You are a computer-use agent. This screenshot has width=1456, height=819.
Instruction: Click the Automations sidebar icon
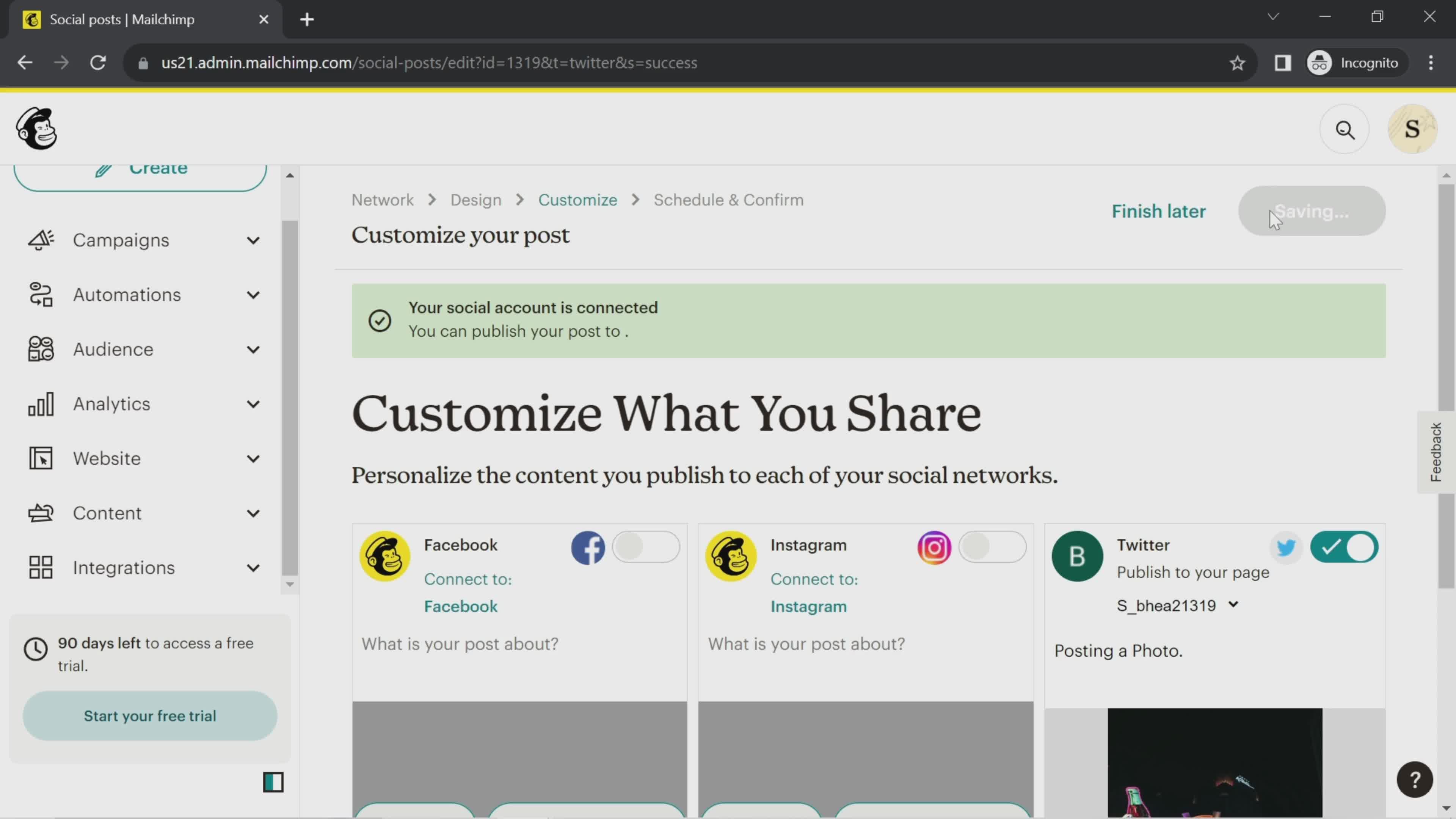tap(40, 294)
